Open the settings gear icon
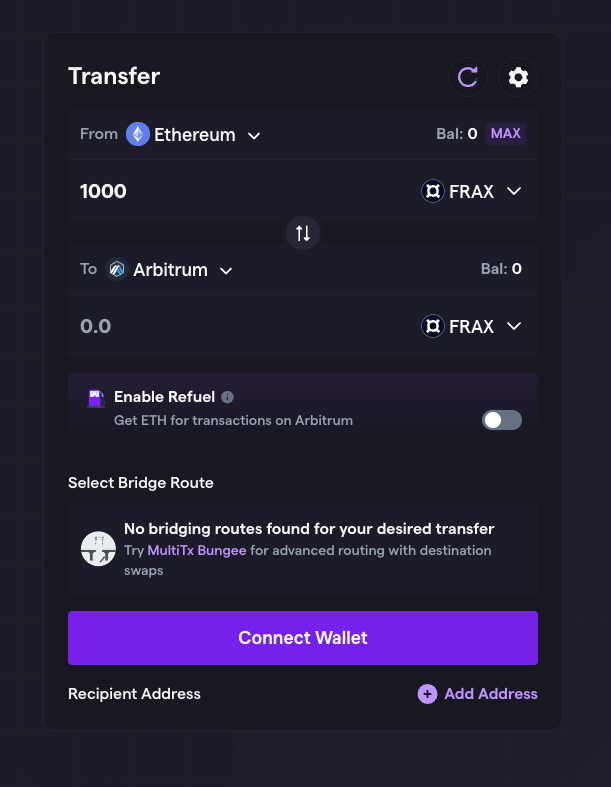Viewport: 611px width, 787px height. 518,77
